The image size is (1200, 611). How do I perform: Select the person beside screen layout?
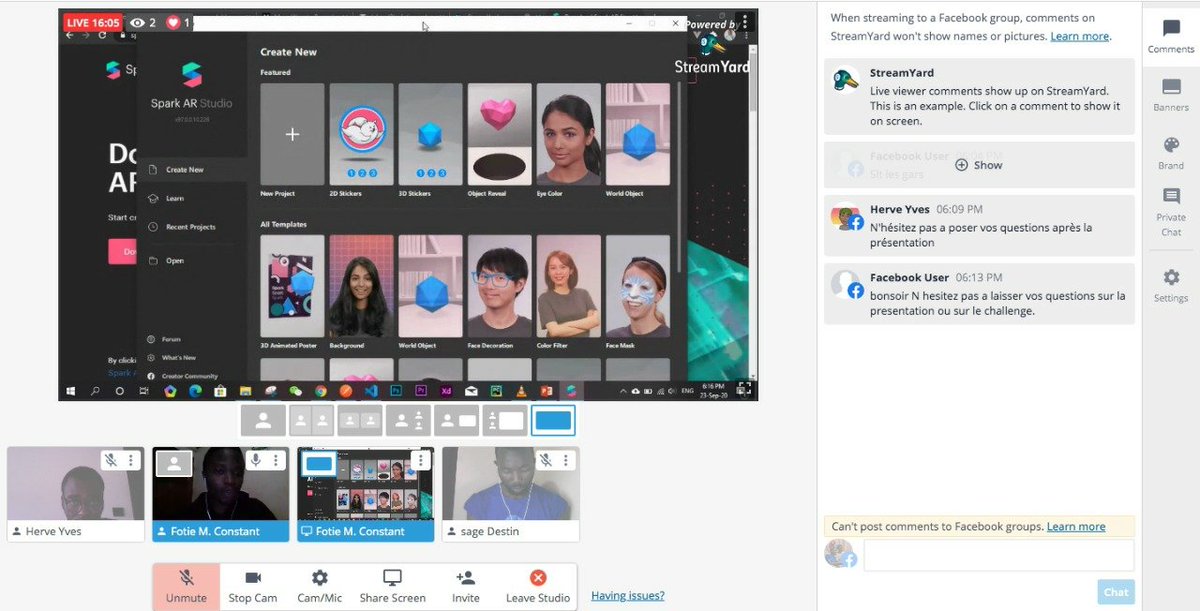point(456,421)
